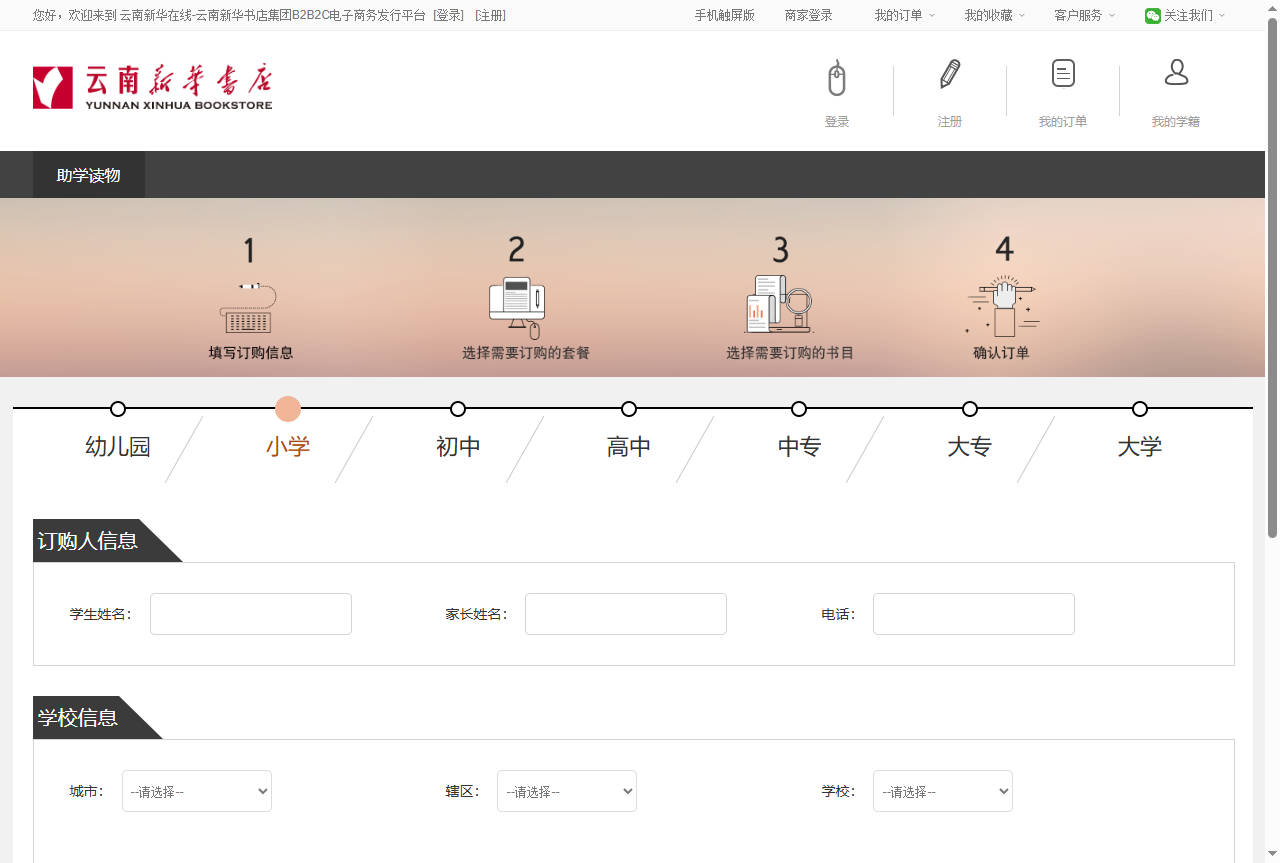
Task: Click the step 4 确认订单 icon
Action: pos(1003,305)
